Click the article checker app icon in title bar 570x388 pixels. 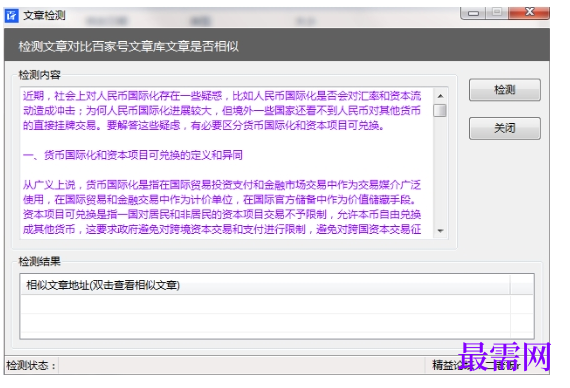click(x=12, y=15)
